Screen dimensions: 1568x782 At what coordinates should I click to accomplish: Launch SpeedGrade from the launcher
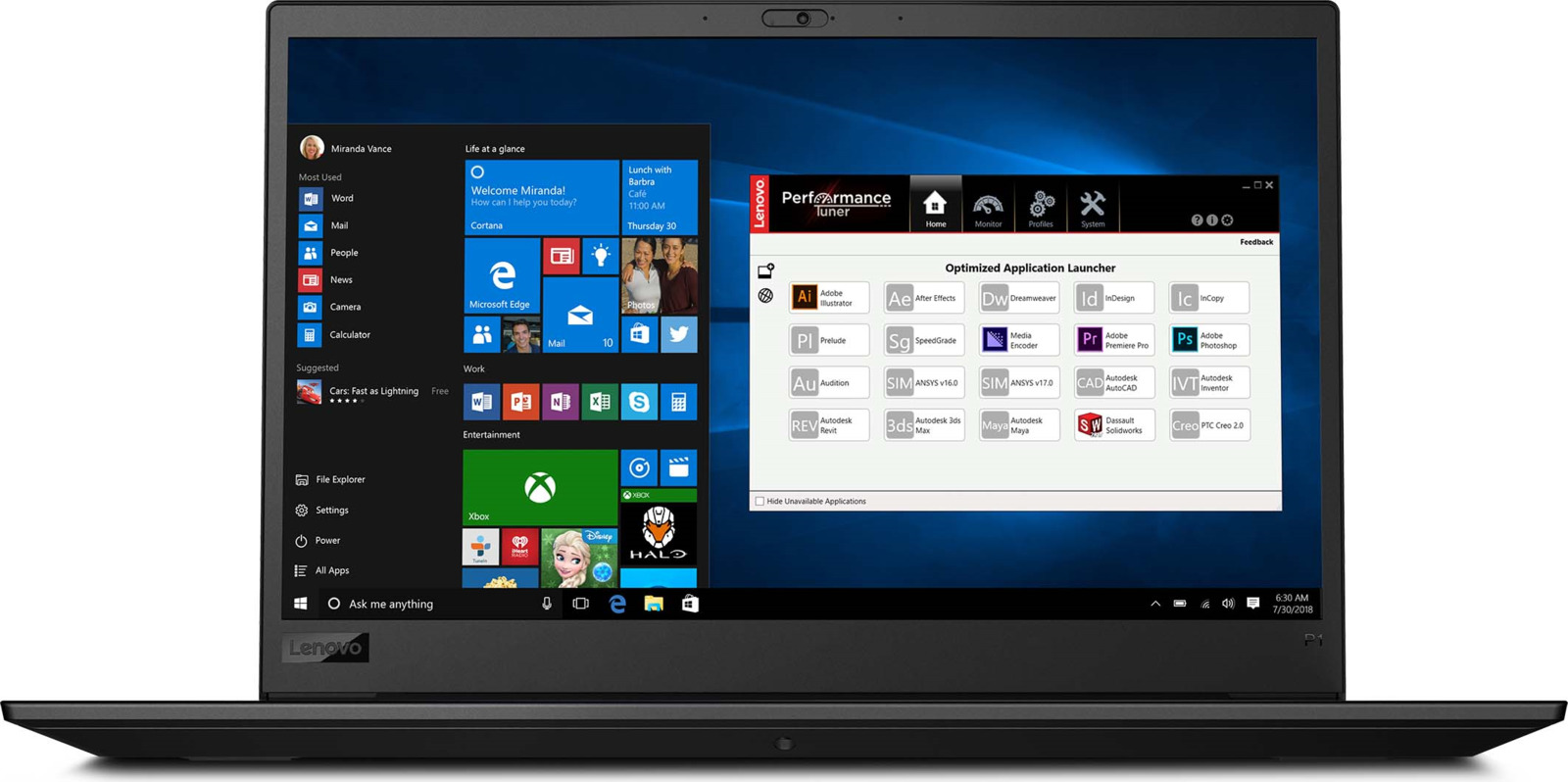click(x=924, y=340)
